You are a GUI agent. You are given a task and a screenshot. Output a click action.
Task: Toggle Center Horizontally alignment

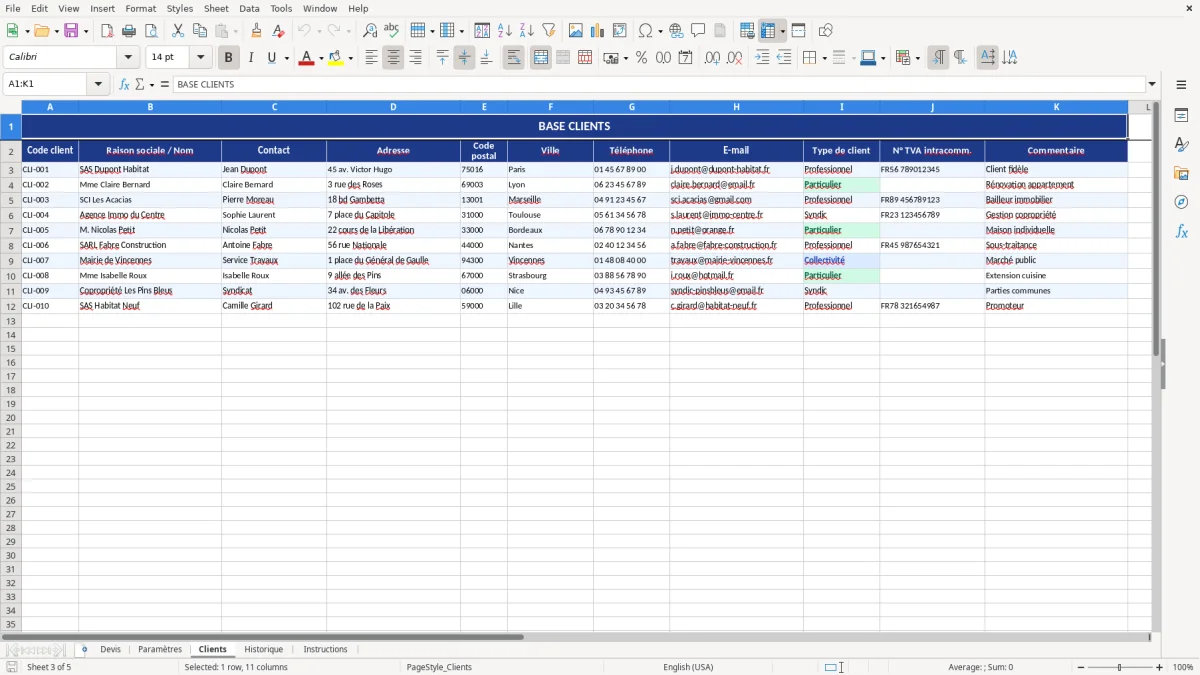393,58
